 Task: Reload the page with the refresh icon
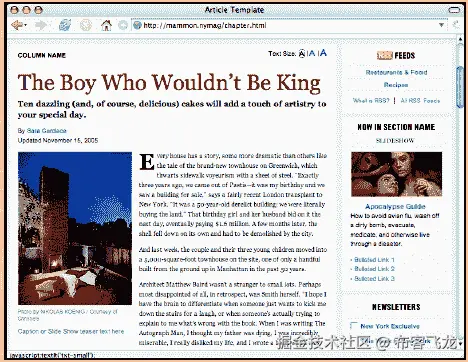[x=65, y=25]
